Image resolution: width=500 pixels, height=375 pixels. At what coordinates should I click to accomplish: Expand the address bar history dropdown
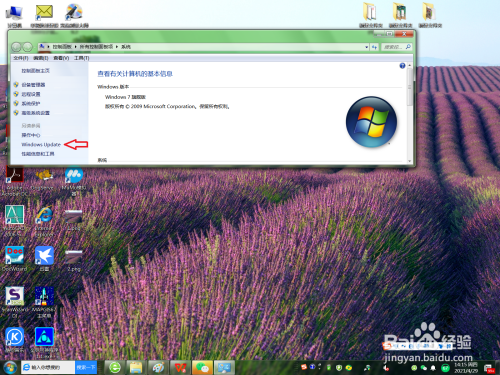pos(366,47)
